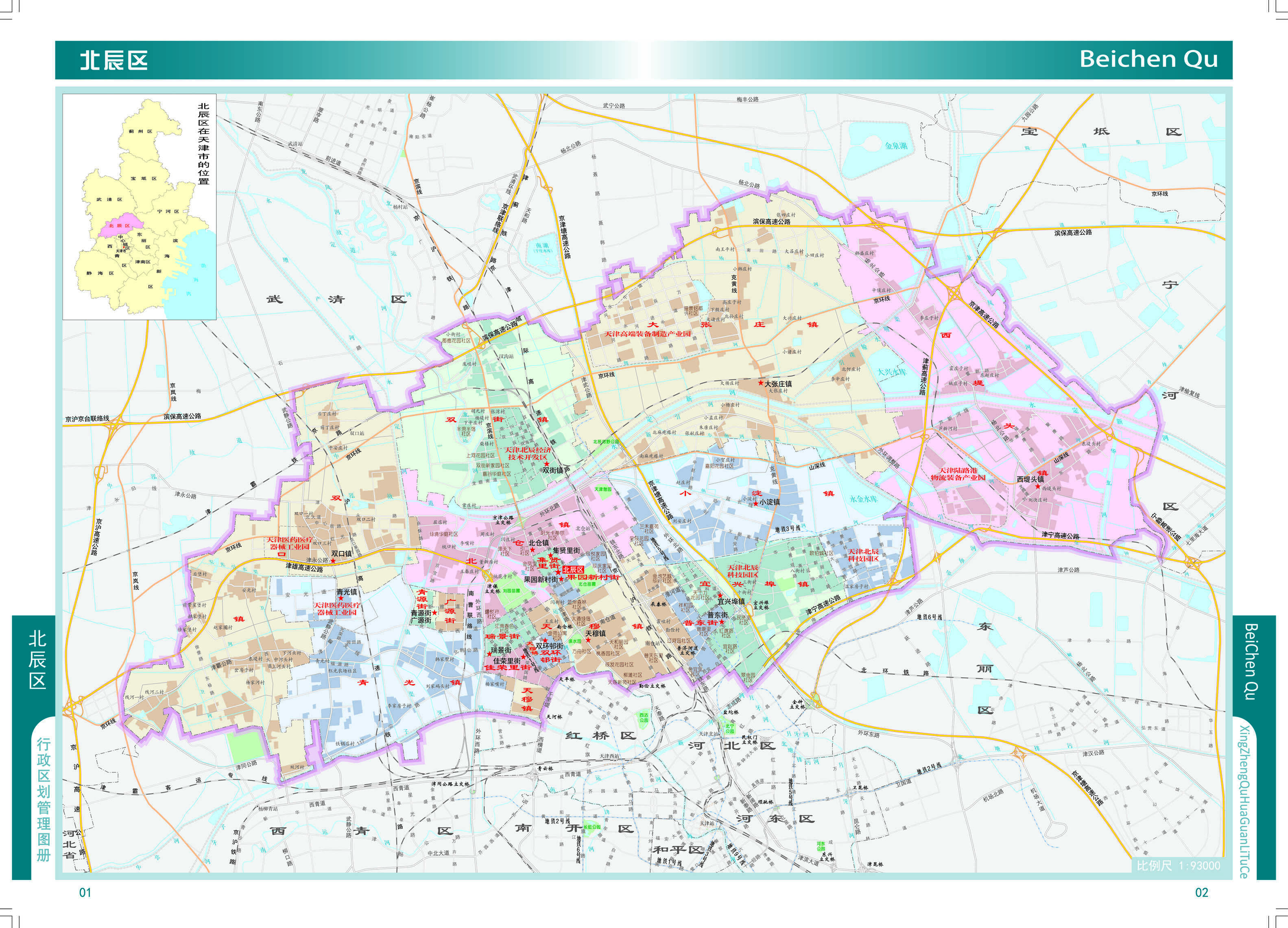
Task: Click the 永金水库 reservoir label
Action: pyautogui.click(x=863, y=499)
